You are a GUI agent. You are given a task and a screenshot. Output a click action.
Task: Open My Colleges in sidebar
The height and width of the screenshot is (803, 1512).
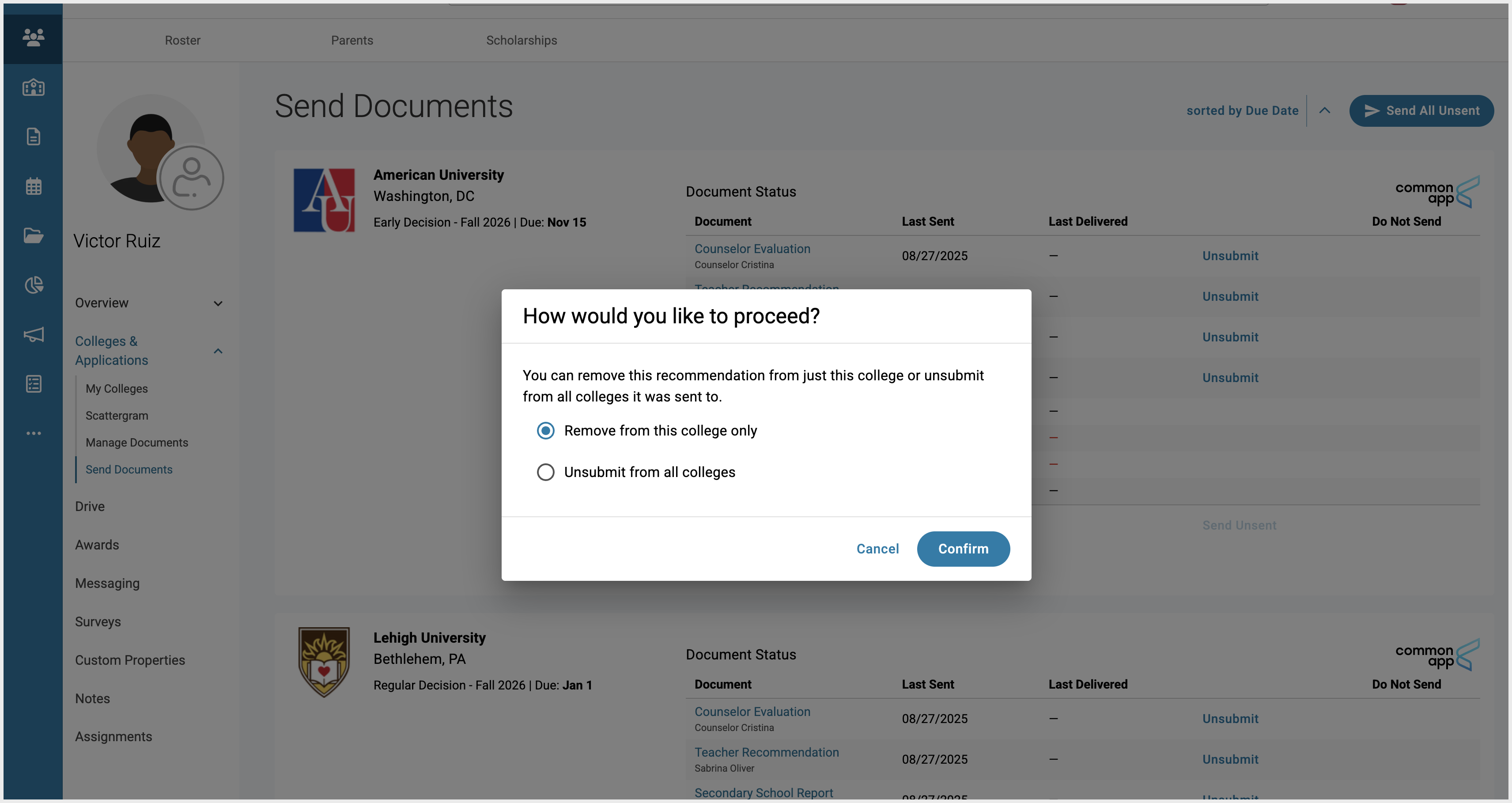pos(117,389)
